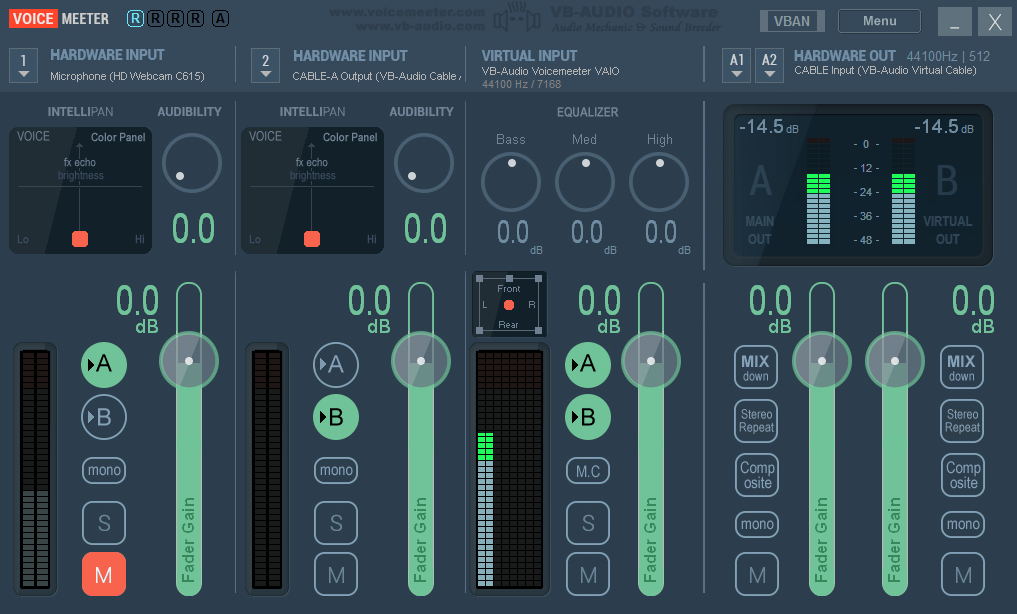The height and width of the screenshot is (614, 1017).
Task: Mute main out A bus
Action: coord(757,574)
